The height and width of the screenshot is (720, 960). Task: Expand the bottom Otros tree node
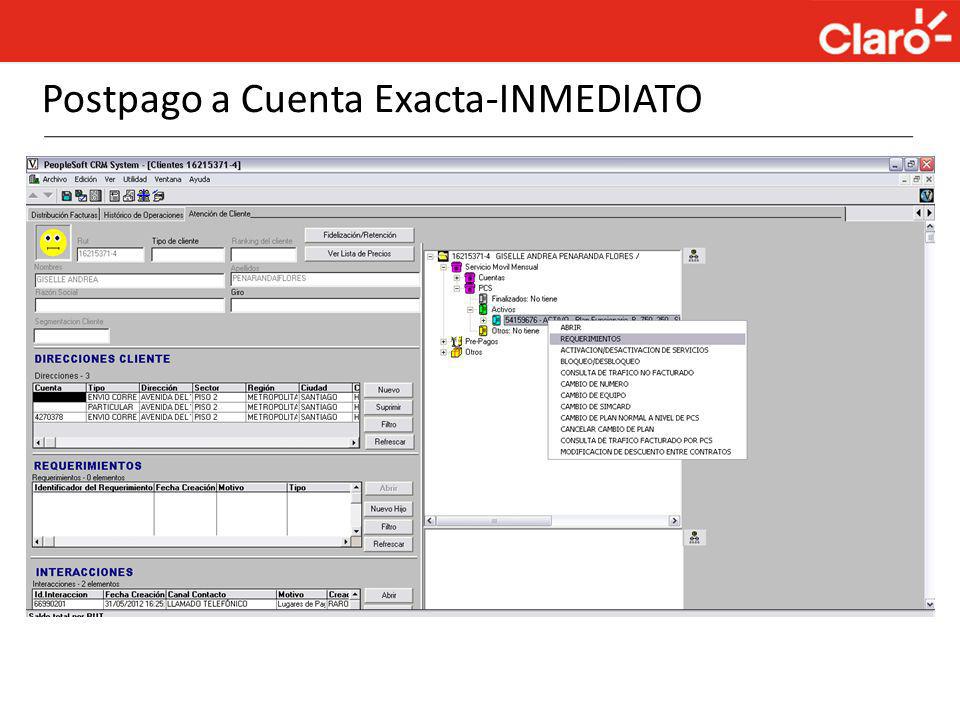point(443,353)
